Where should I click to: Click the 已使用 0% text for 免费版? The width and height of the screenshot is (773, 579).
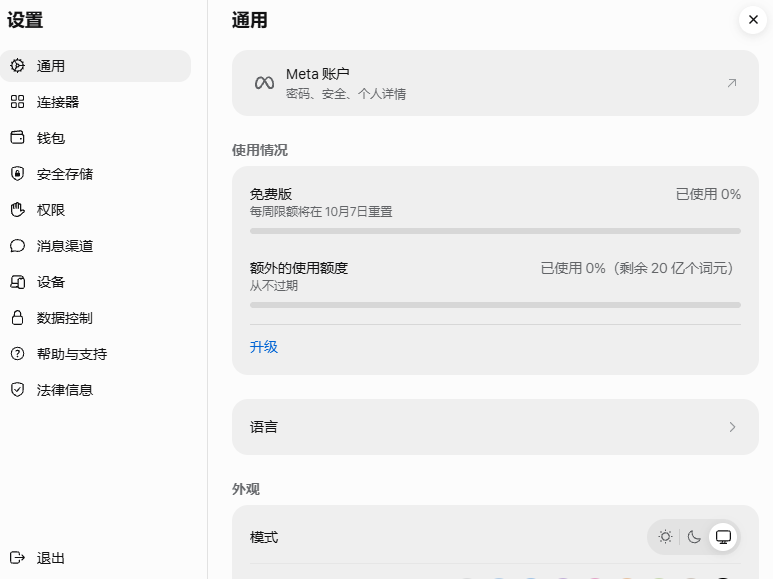708,194
